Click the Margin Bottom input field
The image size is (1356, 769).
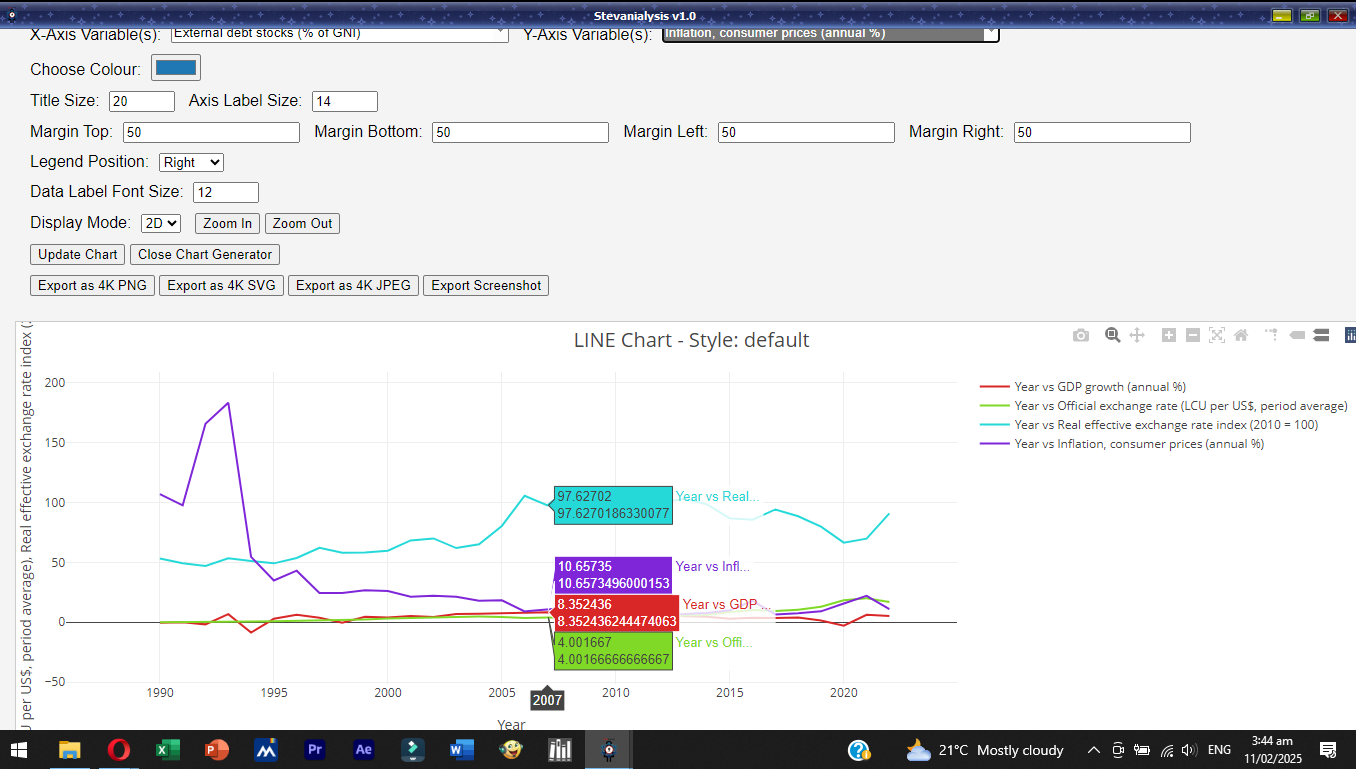click(520, 132)
